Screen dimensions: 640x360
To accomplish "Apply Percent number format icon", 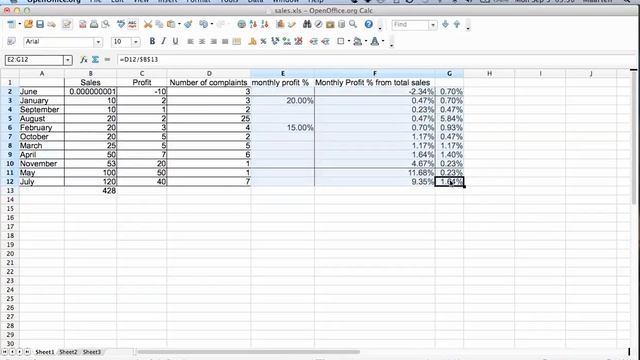I will click(263, 41).
